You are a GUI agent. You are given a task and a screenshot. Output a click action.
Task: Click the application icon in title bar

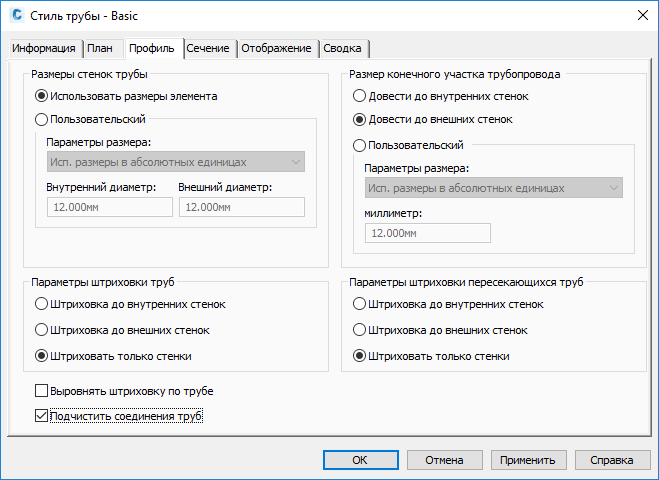click(x=16, y=15)
